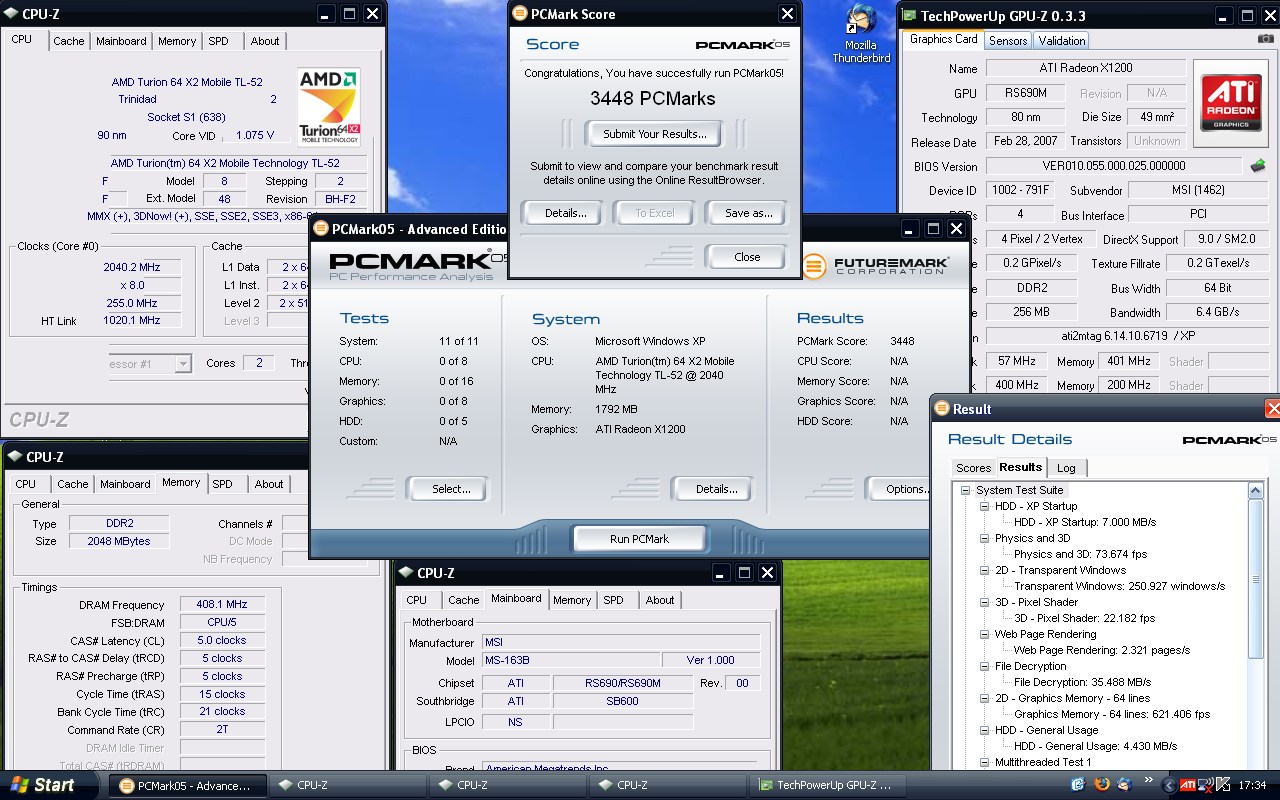Click the AMD Turion 64 X2 logo in CPU-Z
Image resolution: width=1280 pixels, height=800 pixels.
(x=329, y=107)
